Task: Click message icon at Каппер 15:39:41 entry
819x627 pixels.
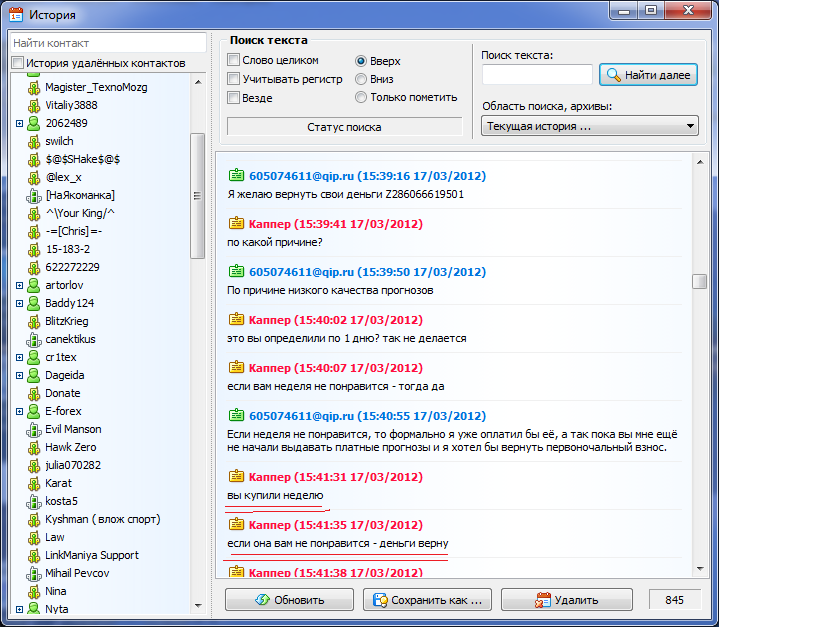Action: click(237, 223)
